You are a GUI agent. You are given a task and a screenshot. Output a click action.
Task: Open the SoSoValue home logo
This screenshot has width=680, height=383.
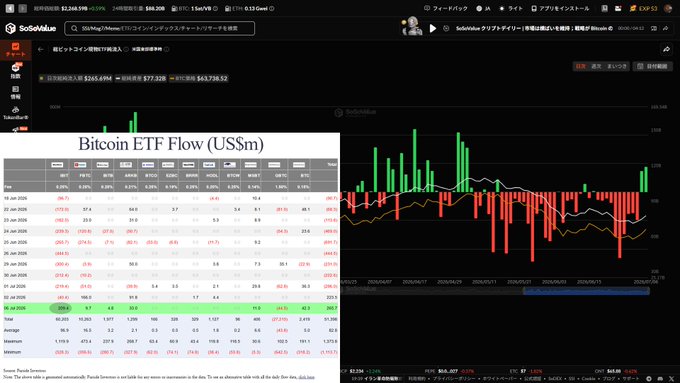tap(31, 28)
